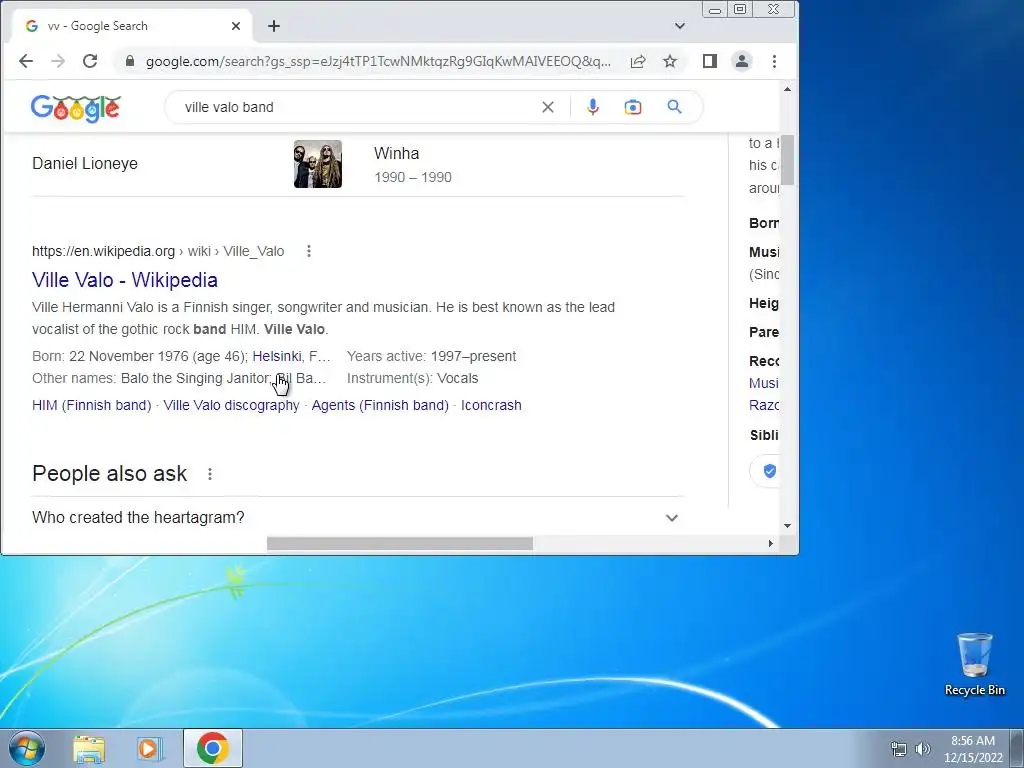
Task: Click the wikipedia.org URL breadcrumb
Action: click(158, 251)
